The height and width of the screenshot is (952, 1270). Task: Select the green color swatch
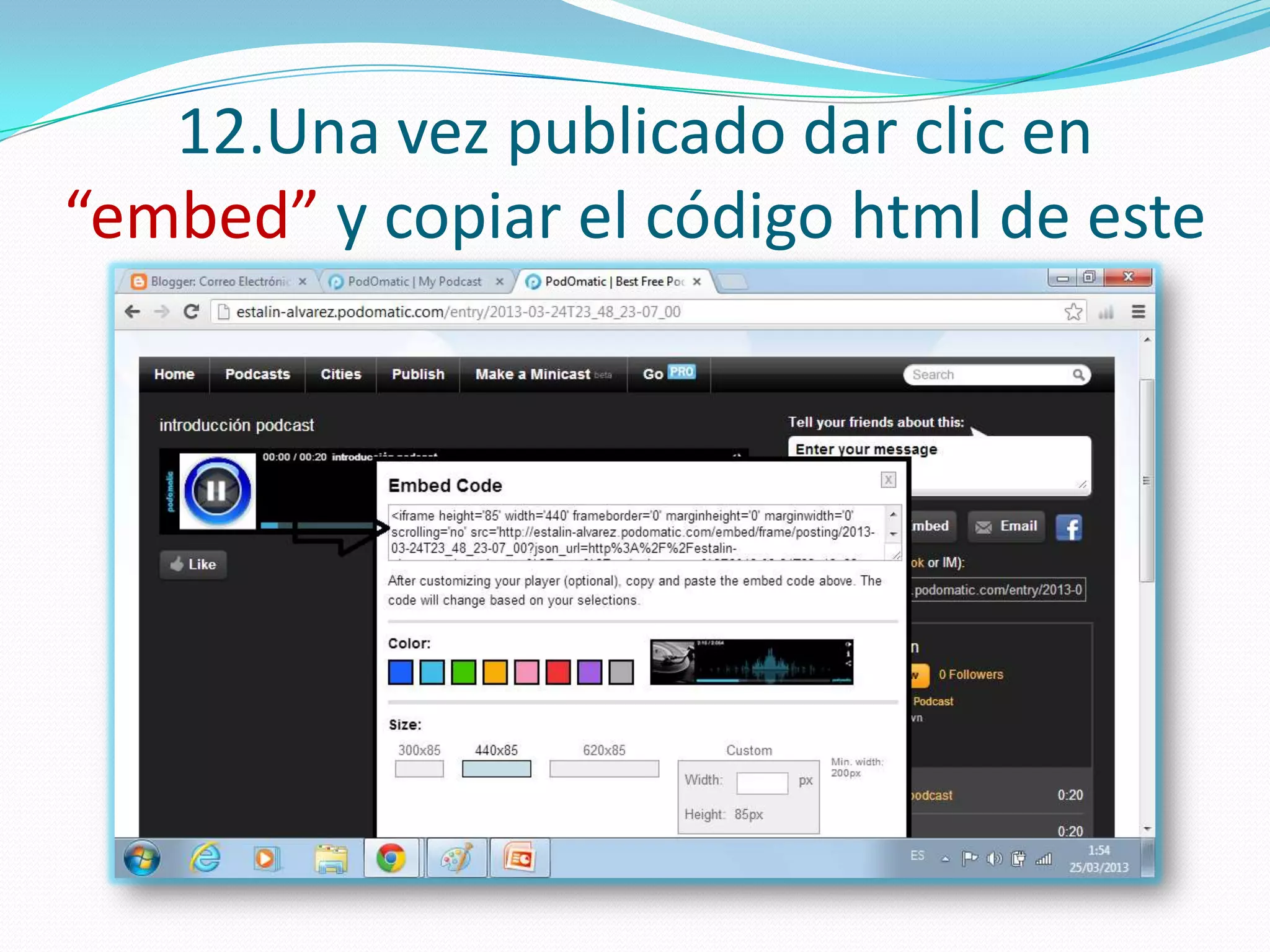point(464,672)
